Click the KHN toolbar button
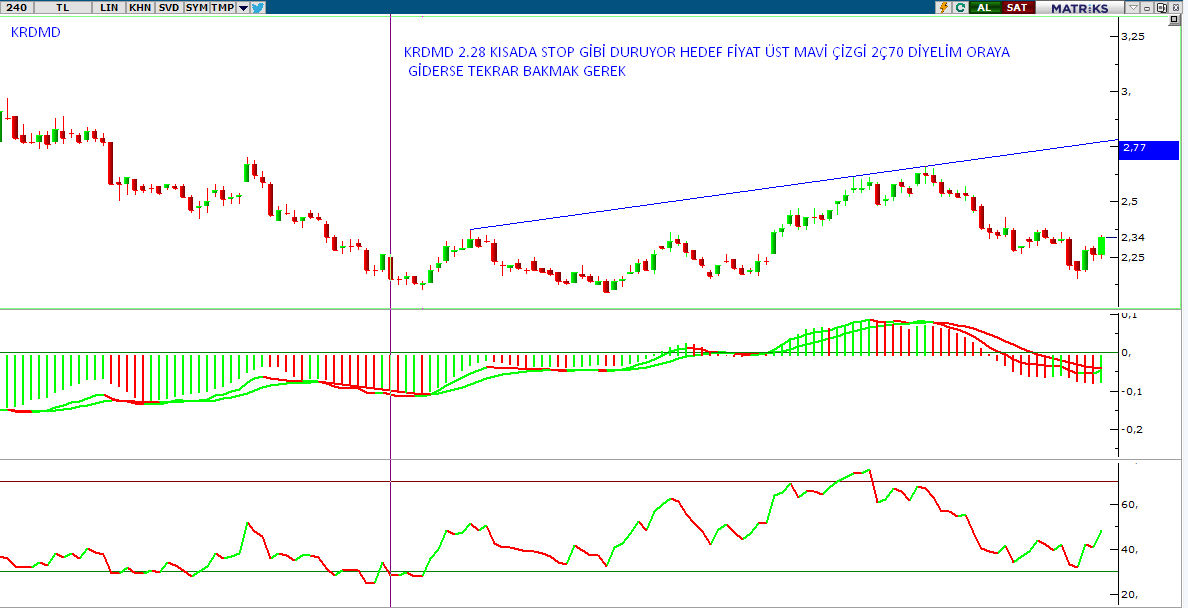The width and height of the screenshot is (1188, 608). [x=139, y=8]
